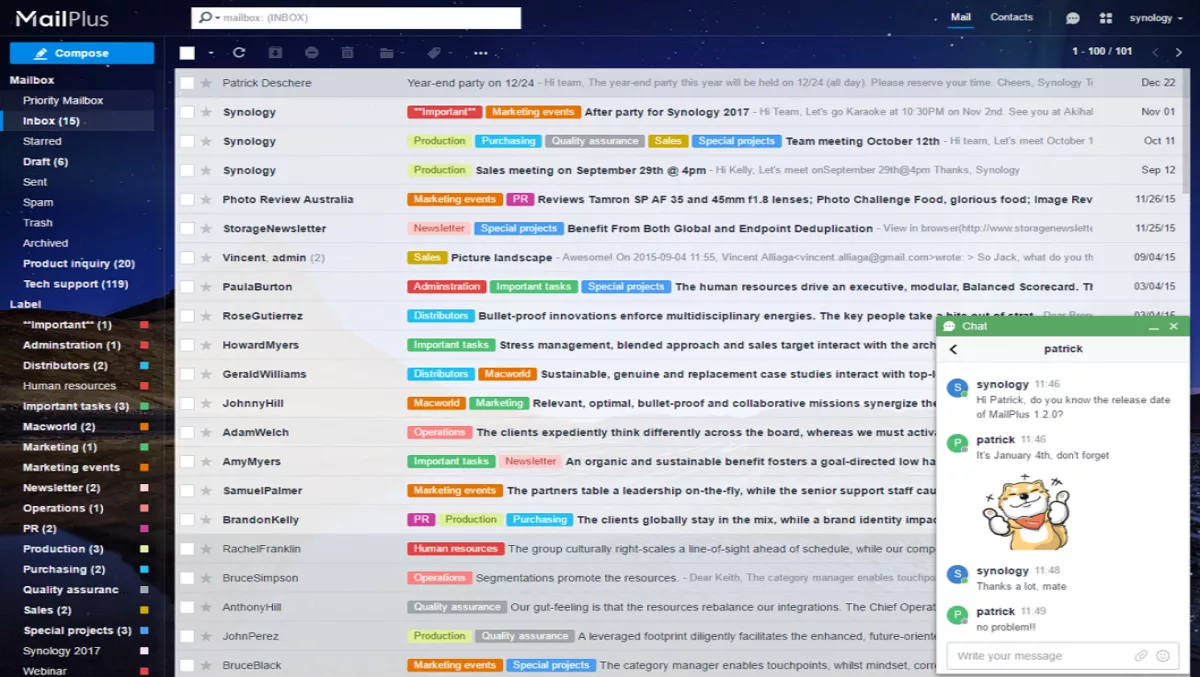Viewport: 1200px width, 677px height.
Task: Open the select-all dropdown arrow
Action: tap(211, 53)
